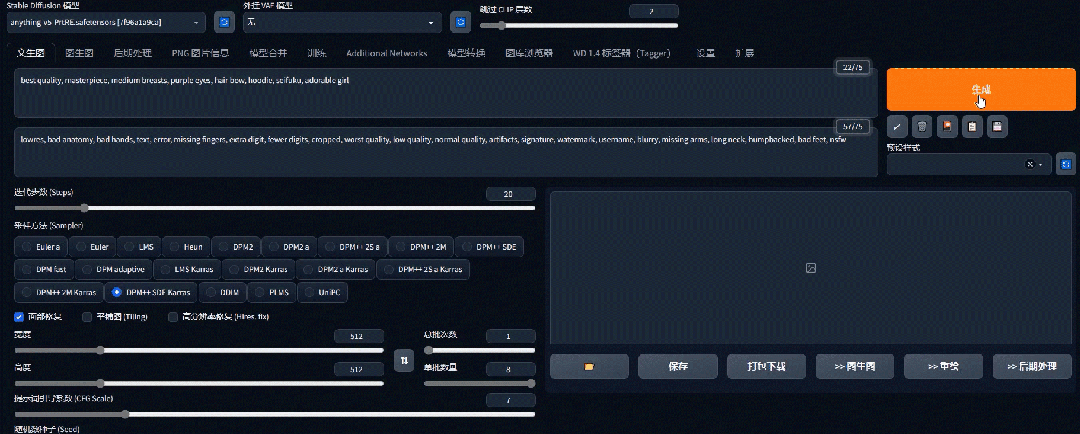
Task: Refresh the VAE model list
Action: pyautogui.click(x=460, y=22)
